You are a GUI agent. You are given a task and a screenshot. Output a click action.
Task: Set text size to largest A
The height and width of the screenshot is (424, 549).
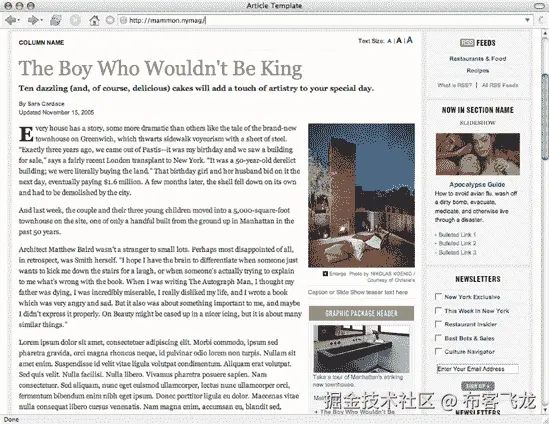click(x=409, y=40)
